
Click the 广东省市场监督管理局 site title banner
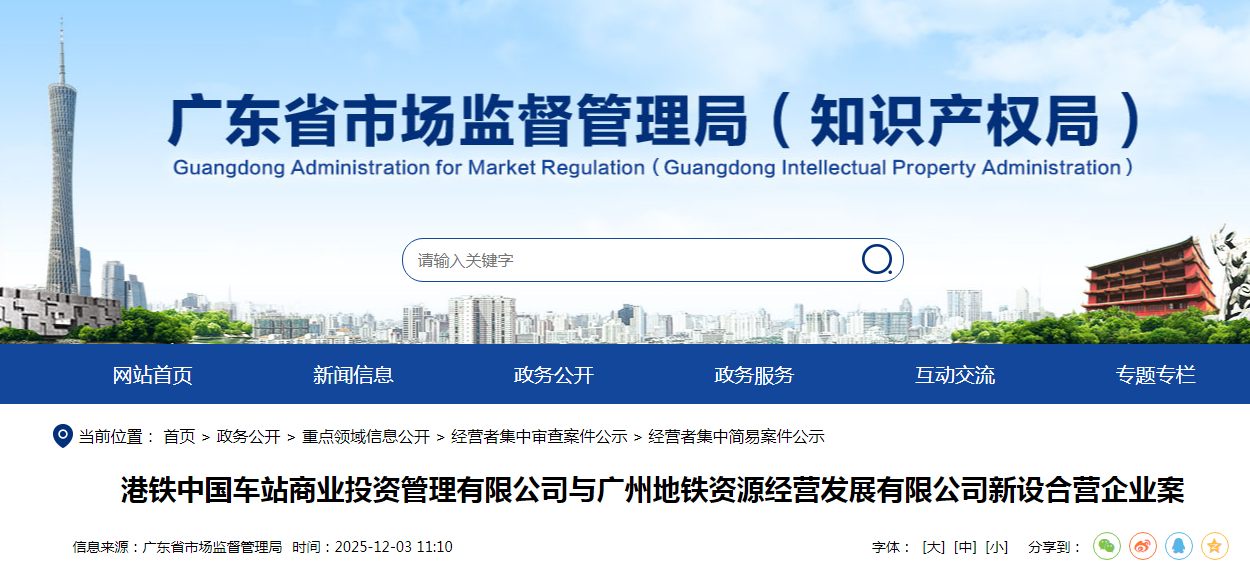pos(656,121)
